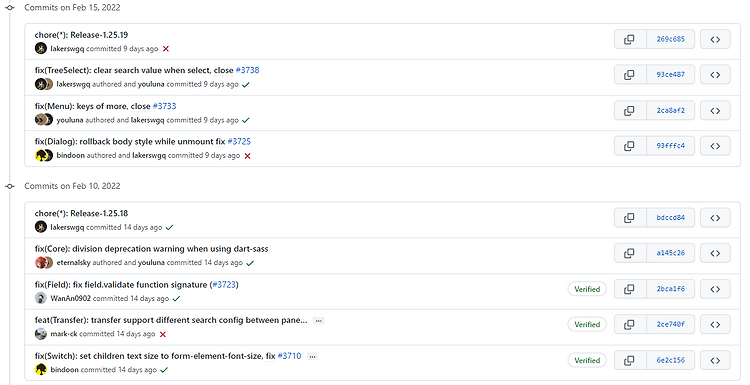
Task: Open mark-ck author profile
Action: tap(64, 334)
